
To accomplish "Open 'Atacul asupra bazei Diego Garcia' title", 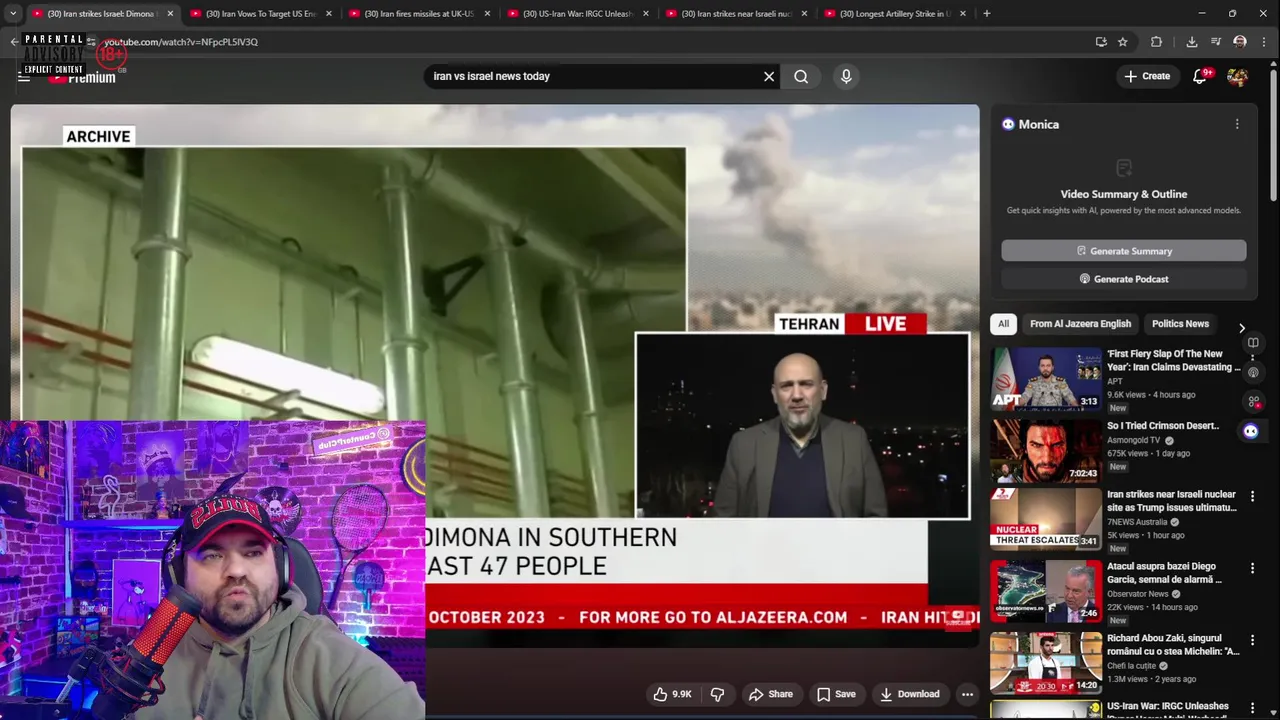I will click(1164, 573).
